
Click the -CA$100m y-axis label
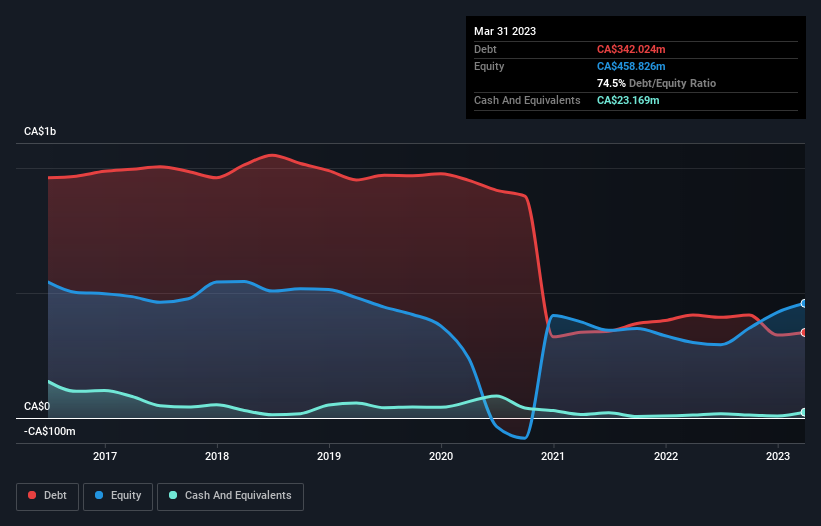[x=50, y=431]
